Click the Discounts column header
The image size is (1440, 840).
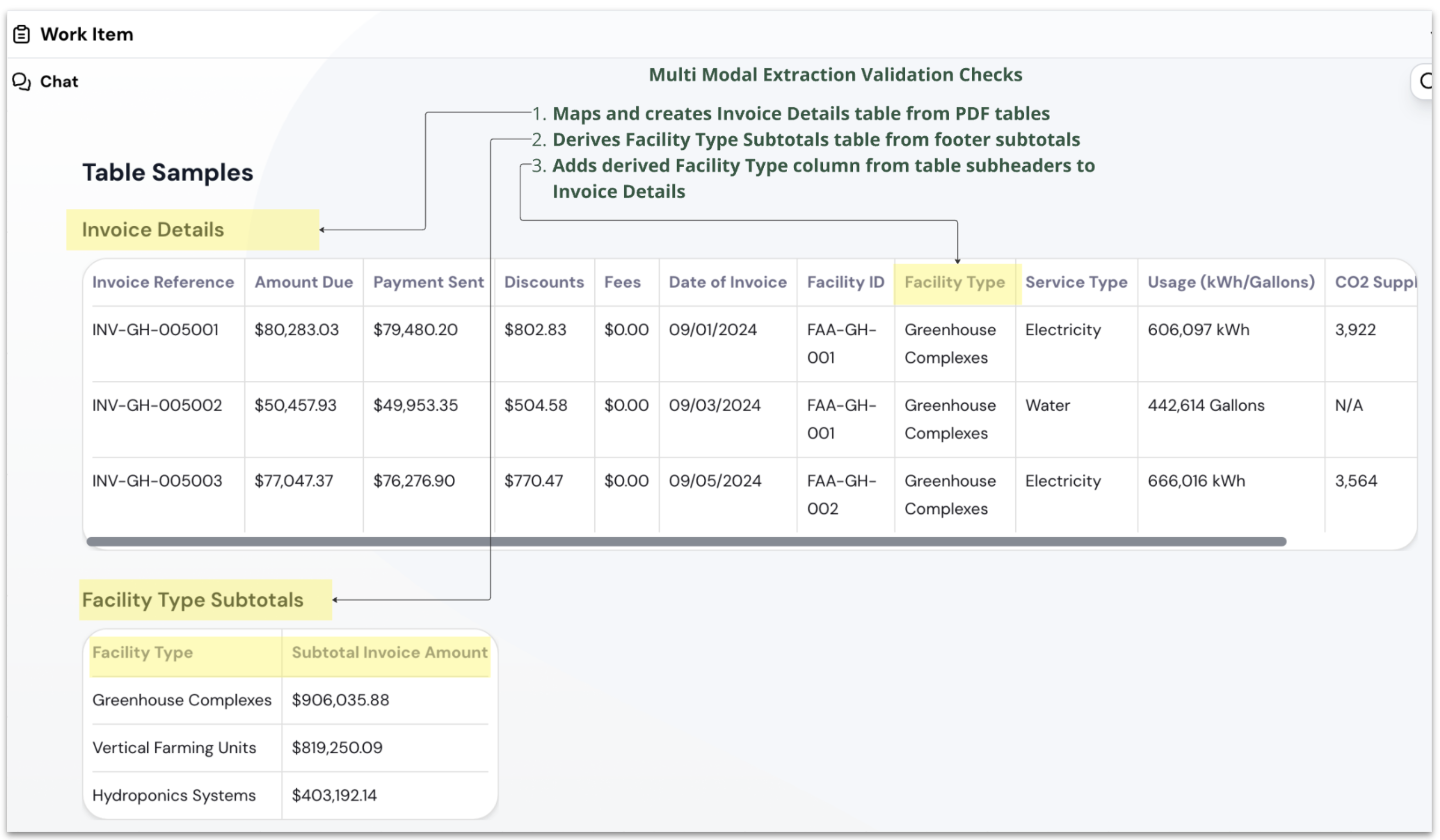[544, 282]
